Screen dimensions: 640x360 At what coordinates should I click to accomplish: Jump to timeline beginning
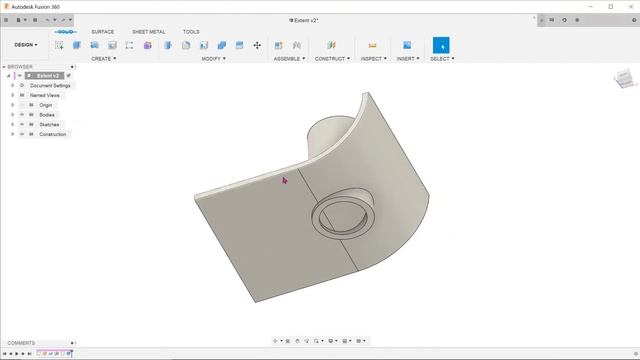[x=4, y=354]
